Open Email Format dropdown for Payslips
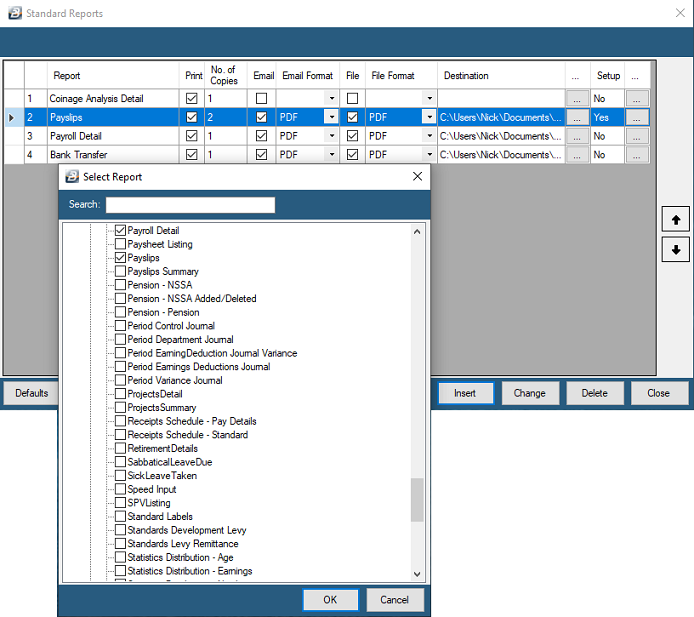This screenshot has width=694, height=617. point(332,117)
